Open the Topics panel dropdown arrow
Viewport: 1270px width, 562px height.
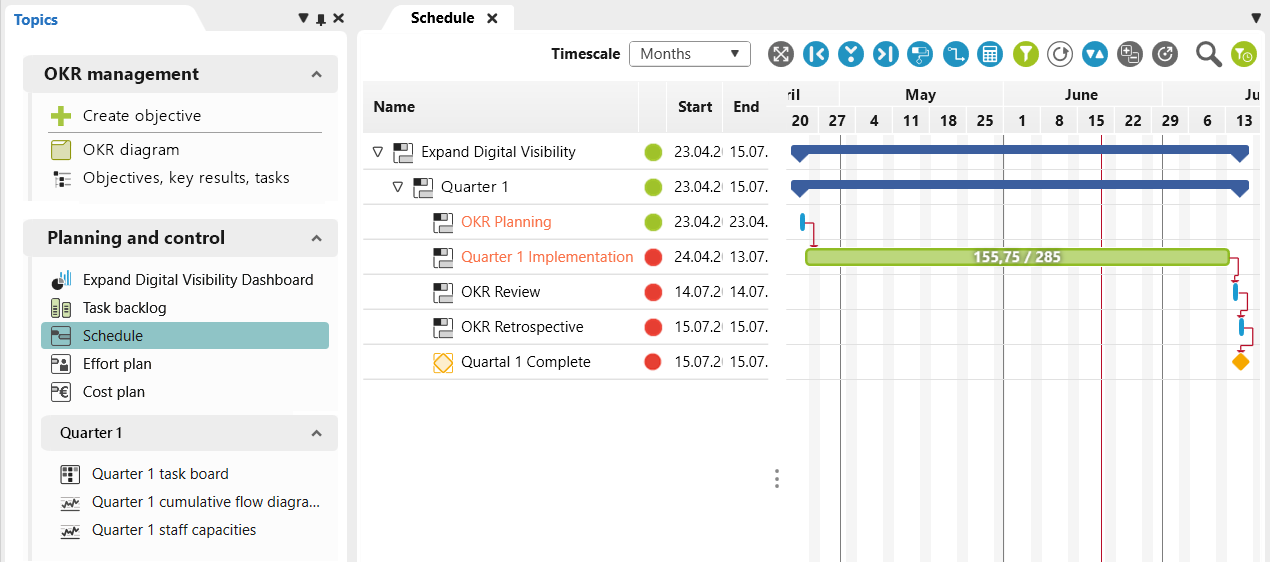[x=303, y=18]
